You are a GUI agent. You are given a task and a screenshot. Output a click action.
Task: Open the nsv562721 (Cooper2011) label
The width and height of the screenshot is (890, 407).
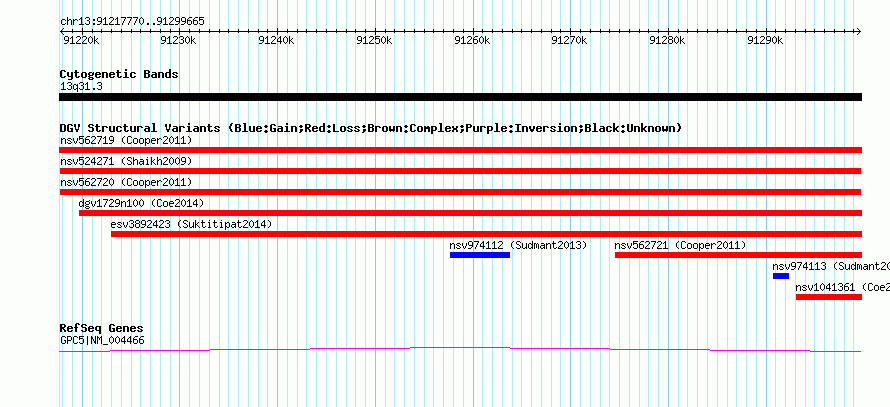(x=681, y=245)
